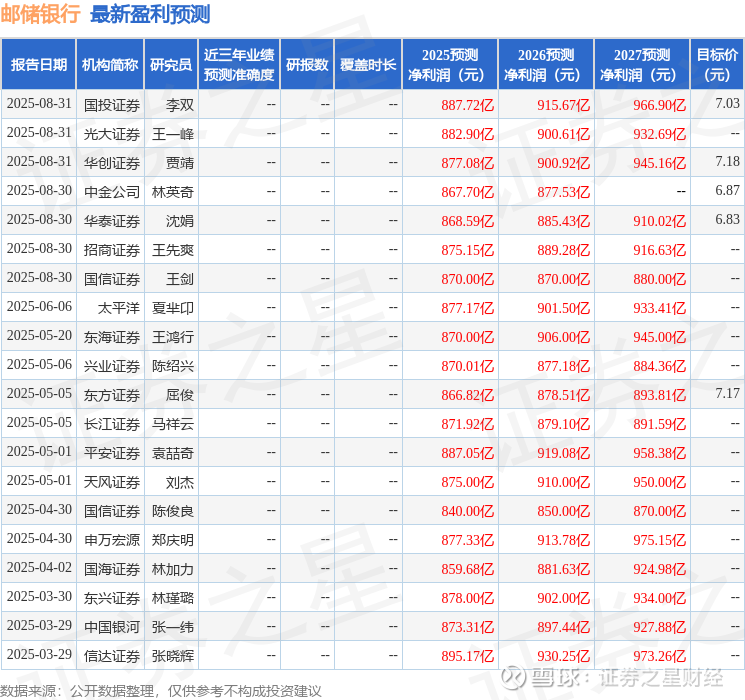745x700 pixels.
Task: Click date 2025-06-06 cell
Action: [x=39, y=307]
